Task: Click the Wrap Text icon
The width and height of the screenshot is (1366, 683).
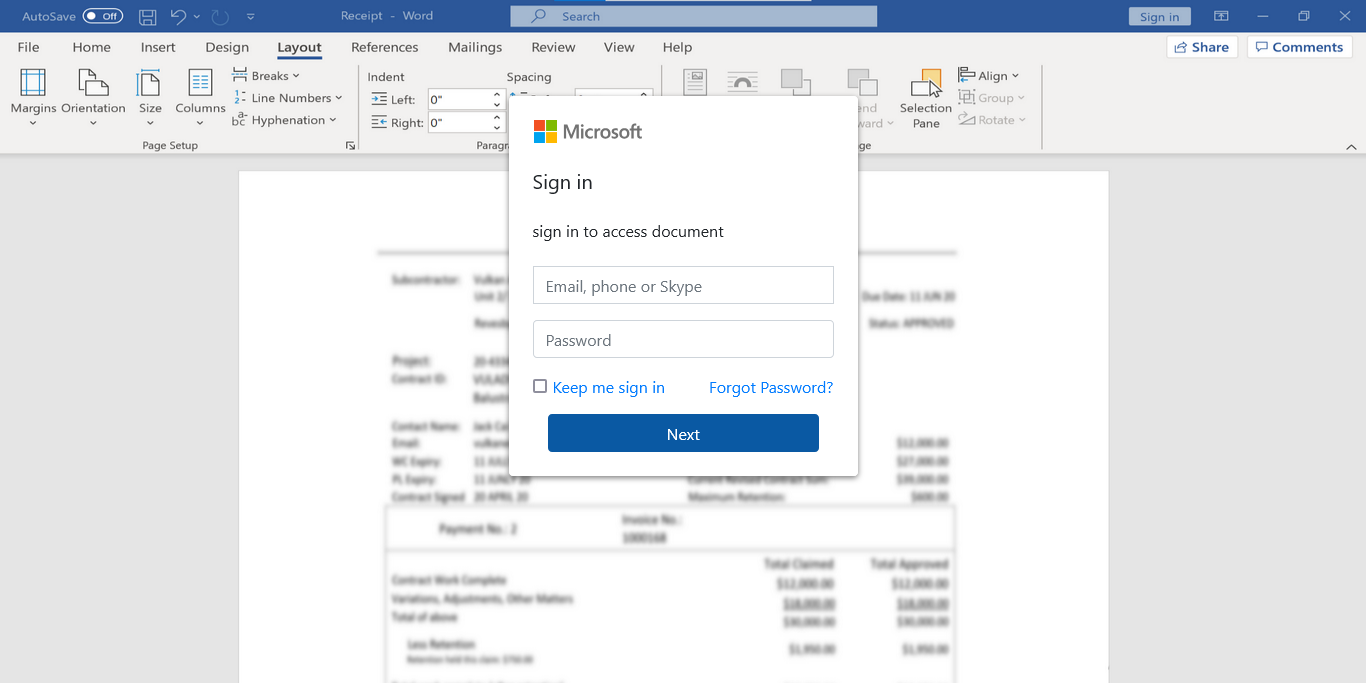Action: coord(742,82)
